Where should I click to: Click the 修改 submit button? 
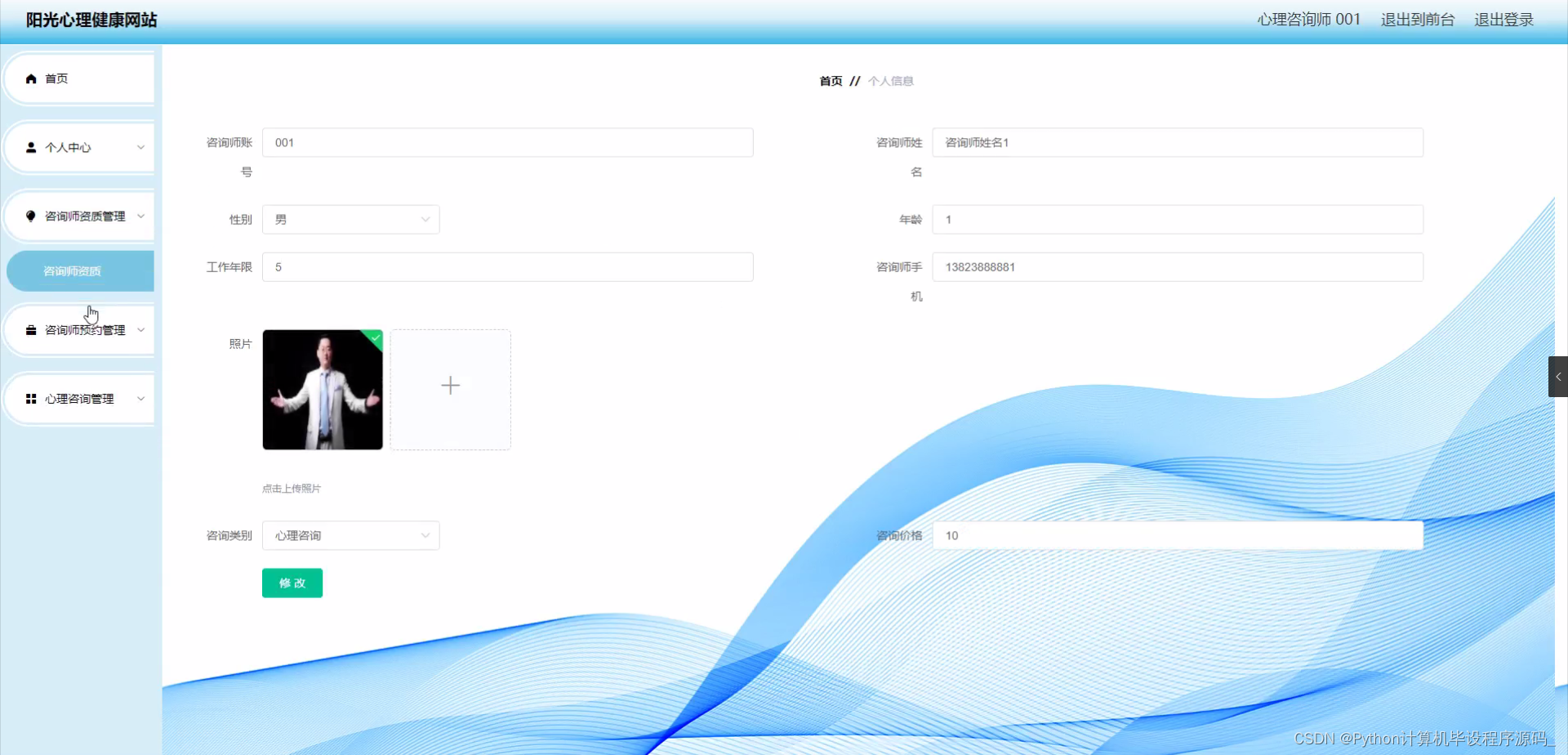pos(292,583)
